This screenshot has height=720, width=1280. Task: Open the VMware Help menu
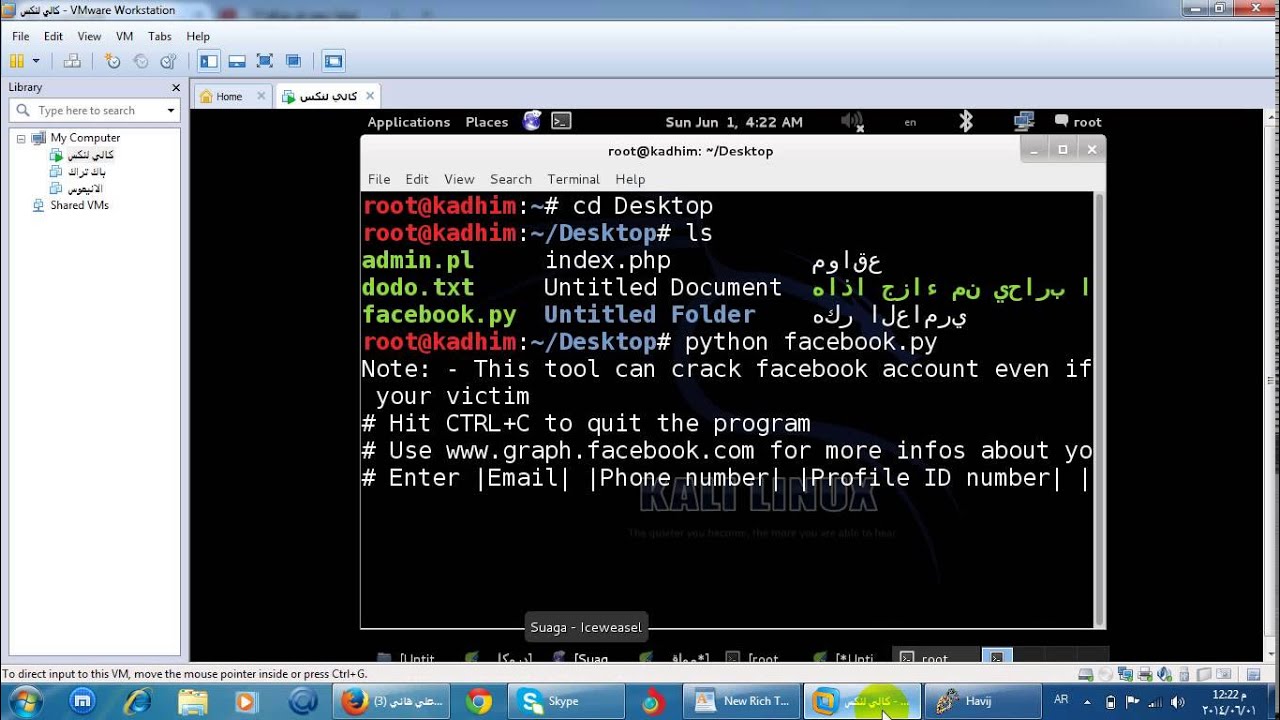pyautogui.click(x=198, y=36)
